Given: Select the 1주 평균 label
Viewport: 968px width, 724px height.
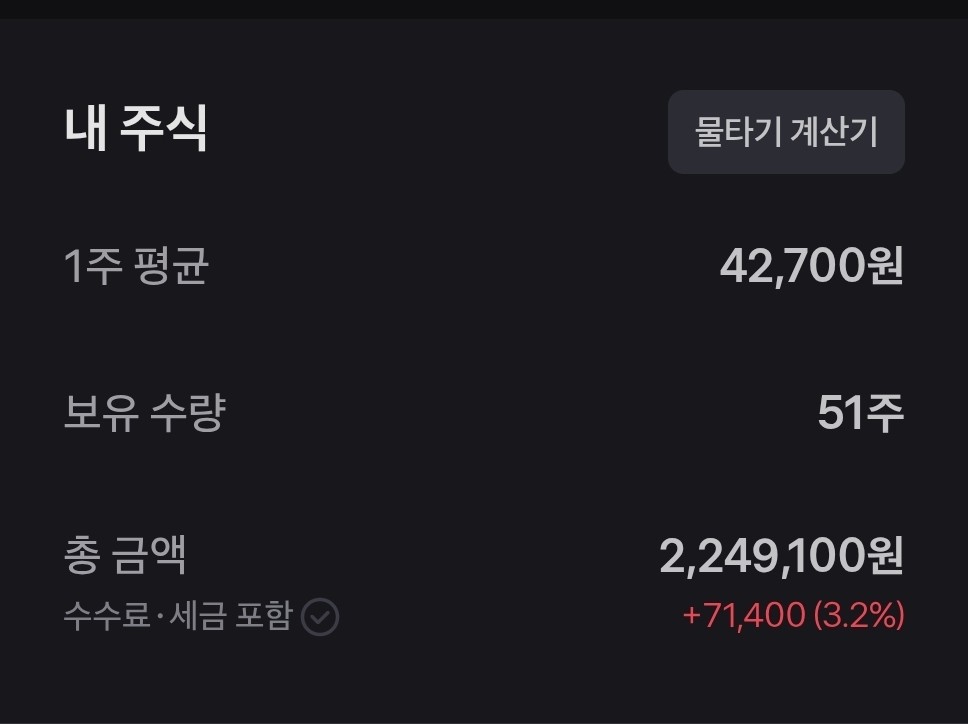Looking at the screenshot, I should tap(136, 266).
